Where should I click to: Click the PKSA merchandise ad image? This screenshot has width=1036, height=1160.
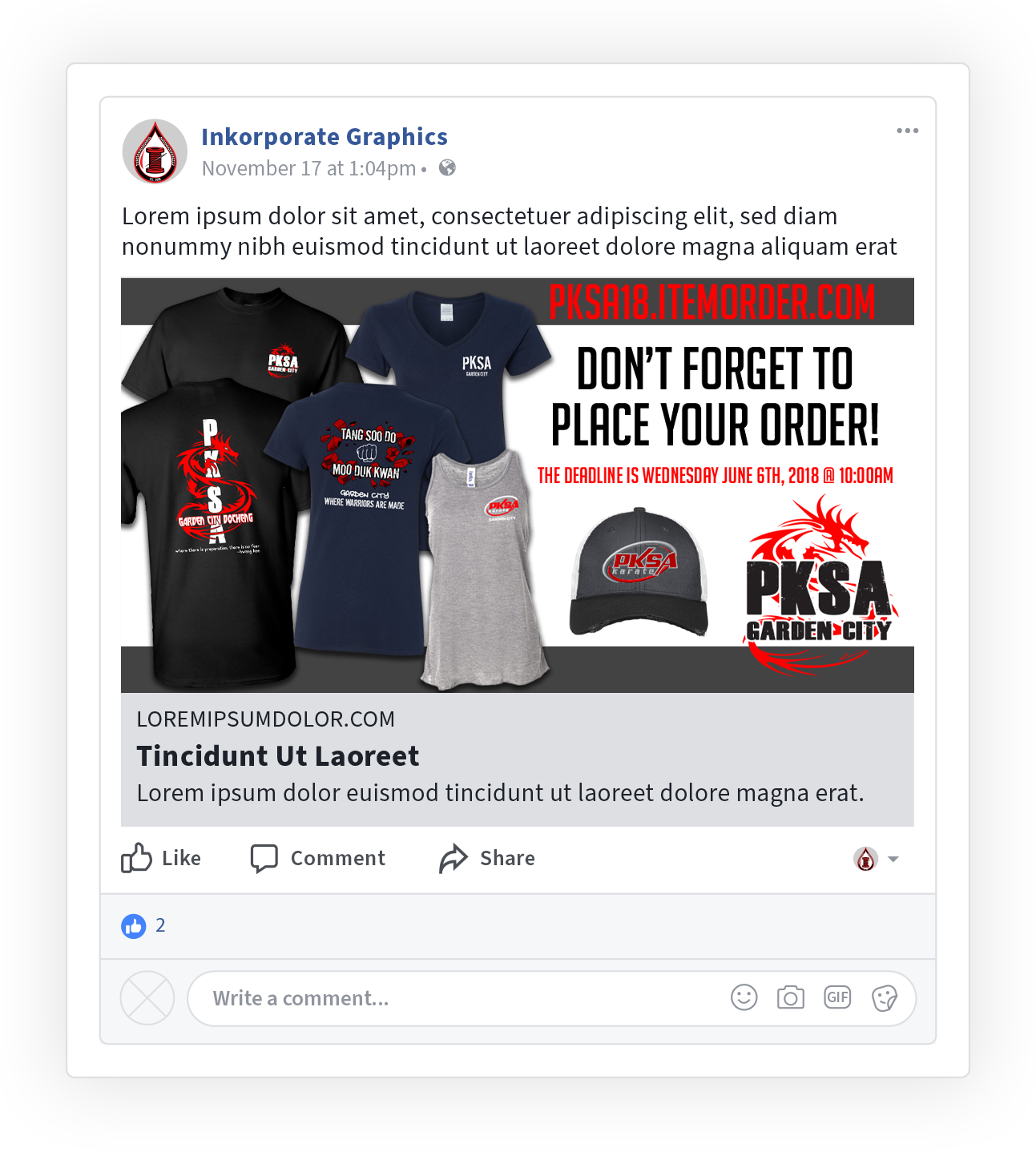517,485
